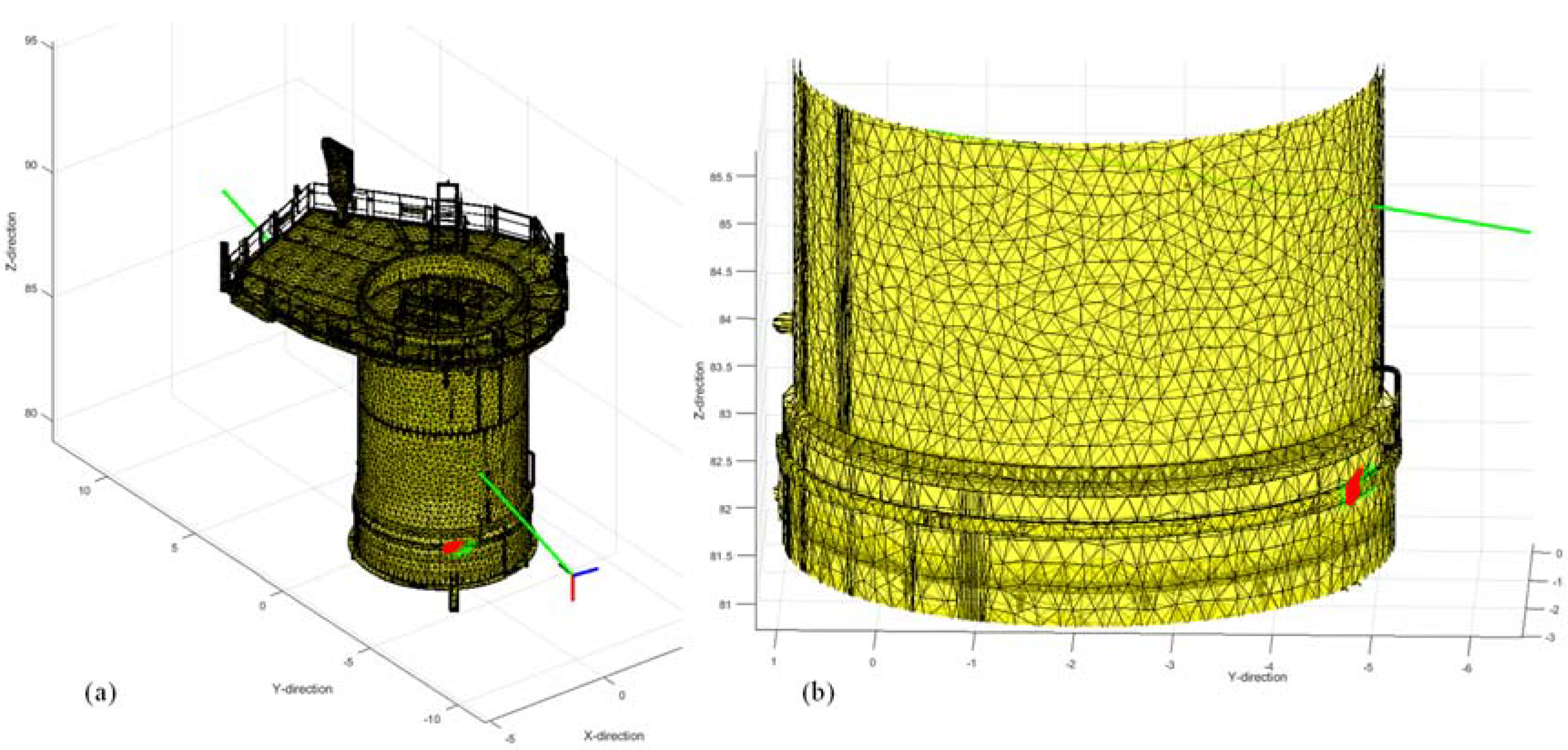
Task: Click the red marker in plot (a)
Action: tap(452, 547)
